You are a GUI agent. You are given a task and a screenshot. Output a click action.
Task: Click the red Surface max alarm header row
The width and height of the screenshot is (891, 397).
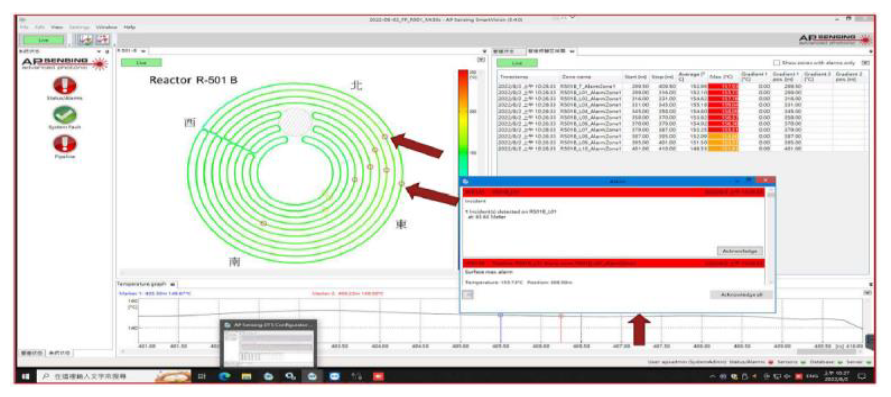pos(614,264)
